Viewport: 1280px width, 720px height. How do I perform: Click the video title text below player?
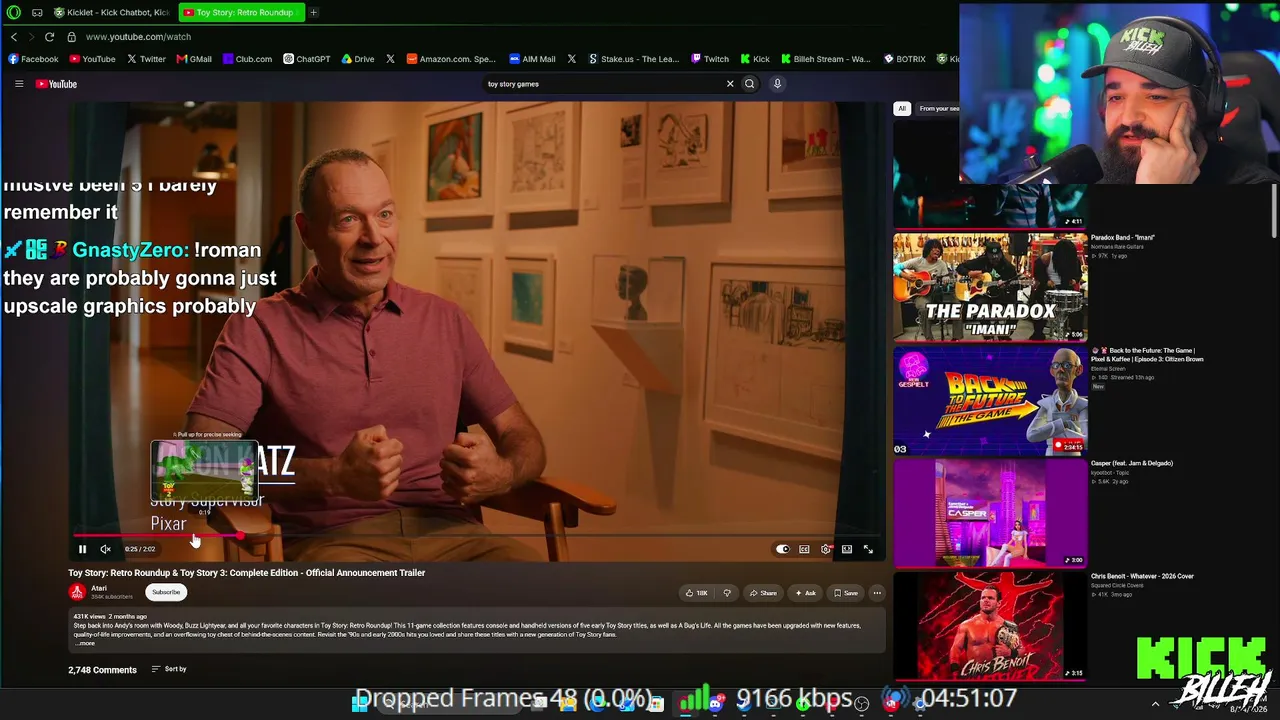pos(247,573)
